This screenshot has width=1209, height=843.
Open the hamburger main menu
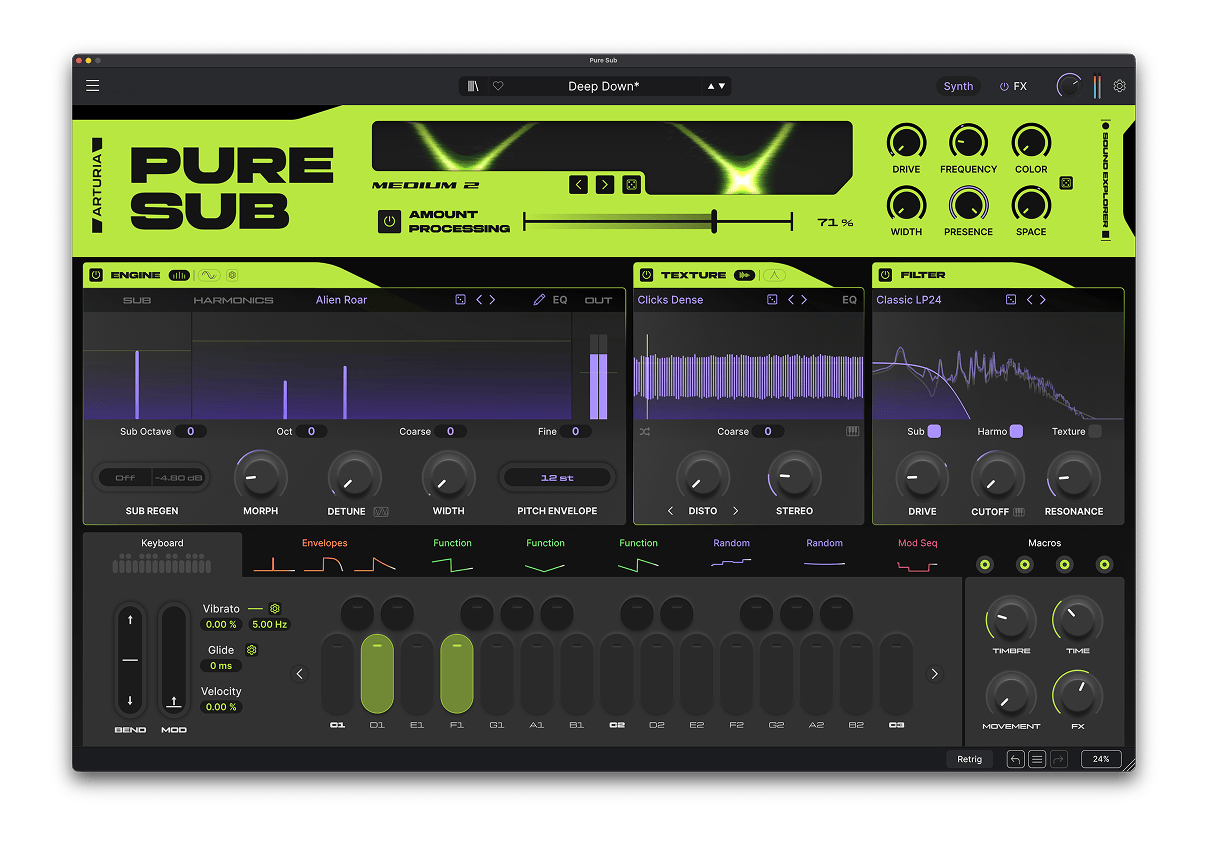93,86
